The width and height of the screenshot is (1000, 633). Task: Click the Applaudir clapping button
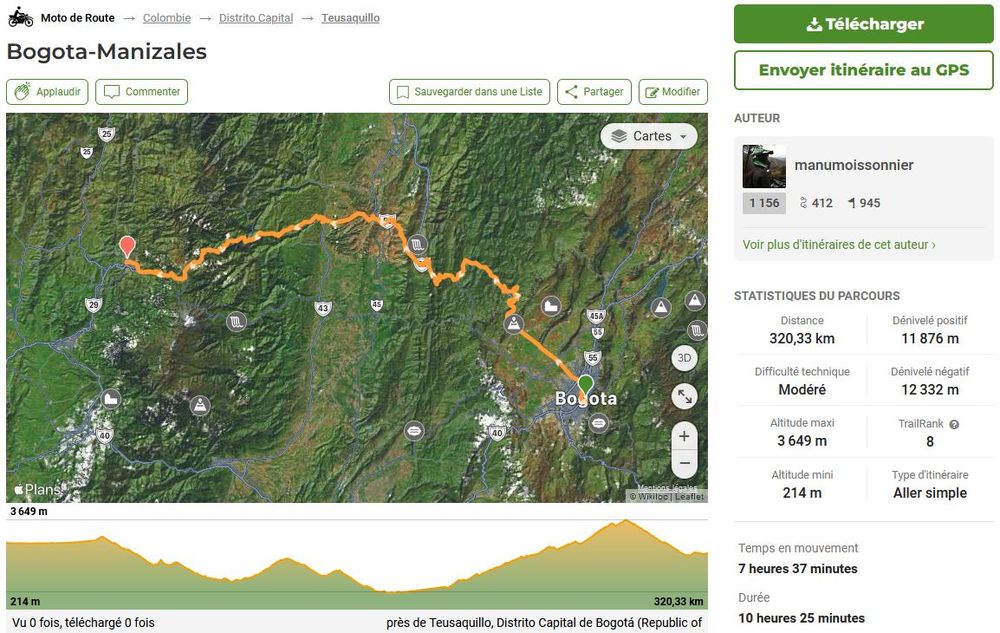pyautogui.click(x=47, y=92)
